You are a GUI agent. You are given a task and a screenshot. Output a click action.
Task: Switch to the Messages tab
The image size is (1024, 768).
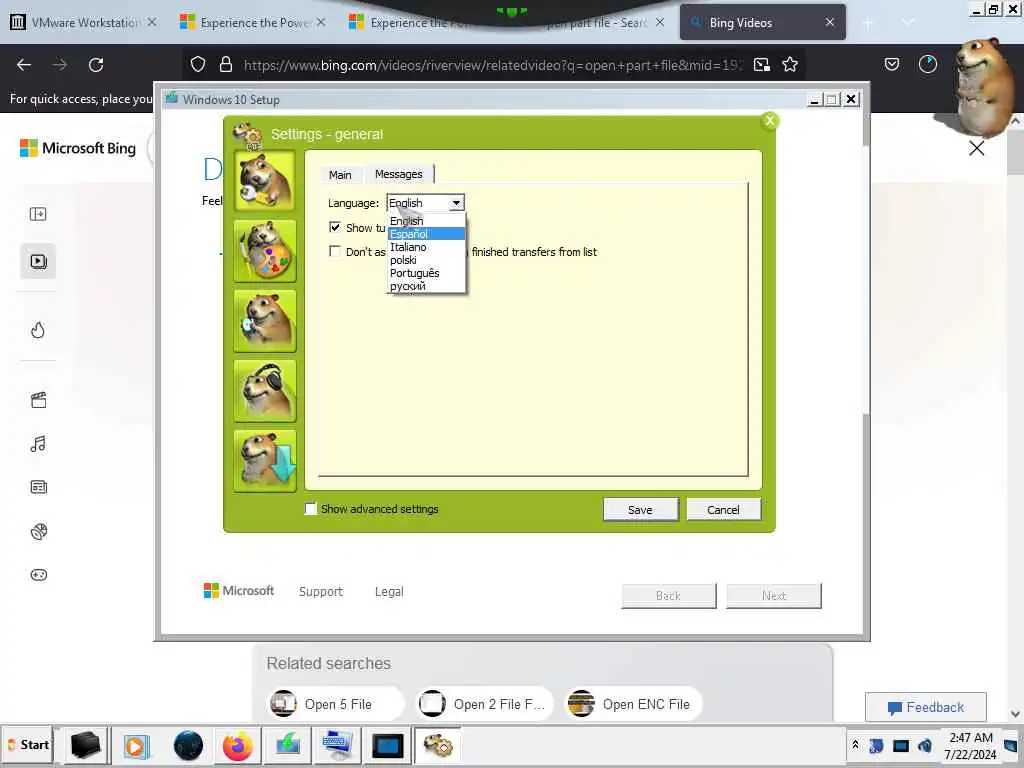point(398,174)
